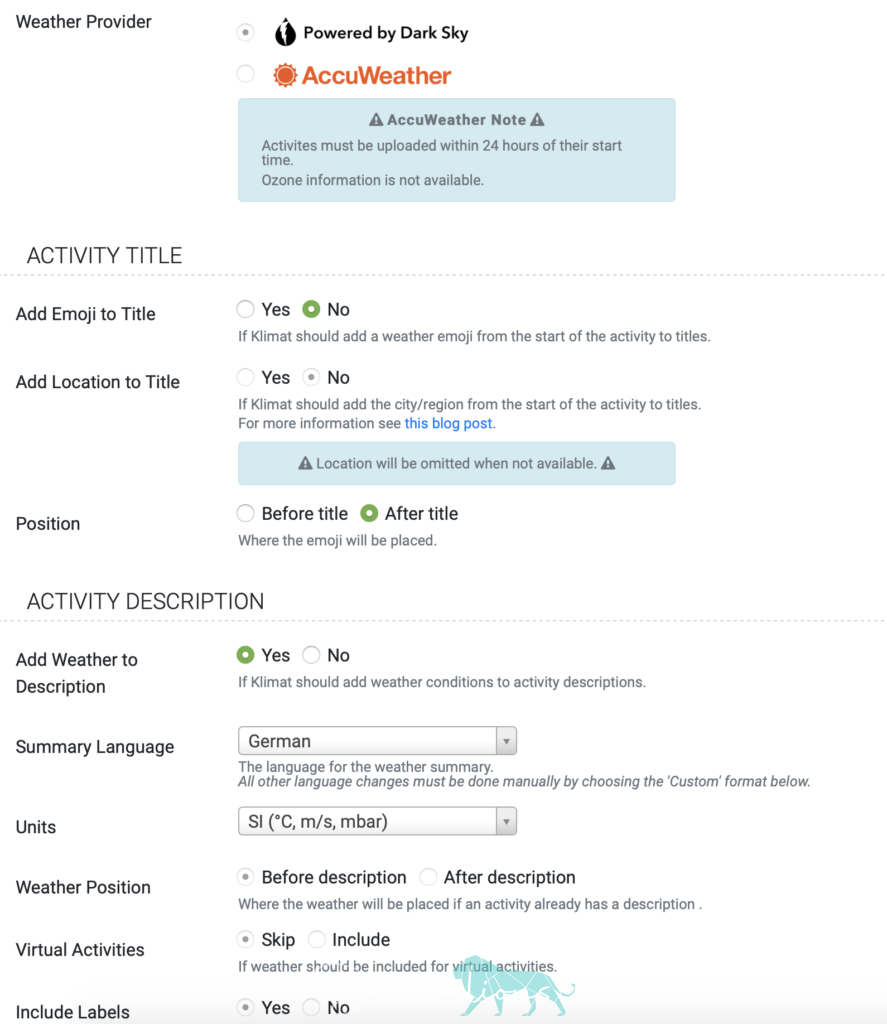Click the Summary Language dropdown arrow
This screenshot has height=1024, width=887.
point(507,742)
